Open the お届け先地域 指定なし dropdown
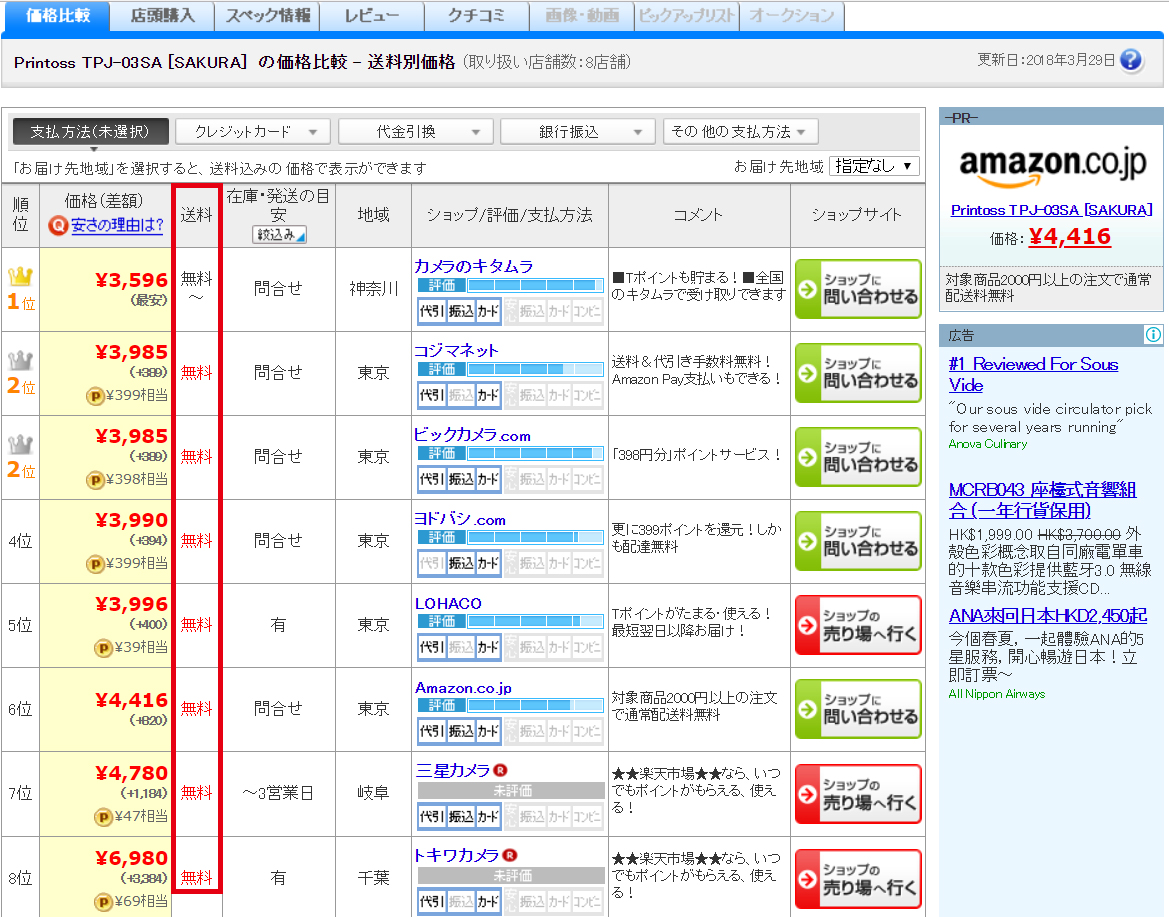This screenshot has width=1169, height=917. [874, 166]
